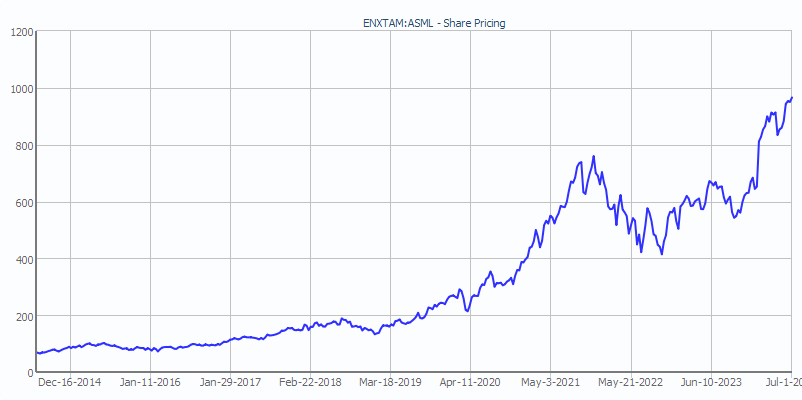Click the ENXTAM:ASML Share Pricing chart title
Image resolution: width=802 pixels, height=400 pixels.
click(433, 23)
